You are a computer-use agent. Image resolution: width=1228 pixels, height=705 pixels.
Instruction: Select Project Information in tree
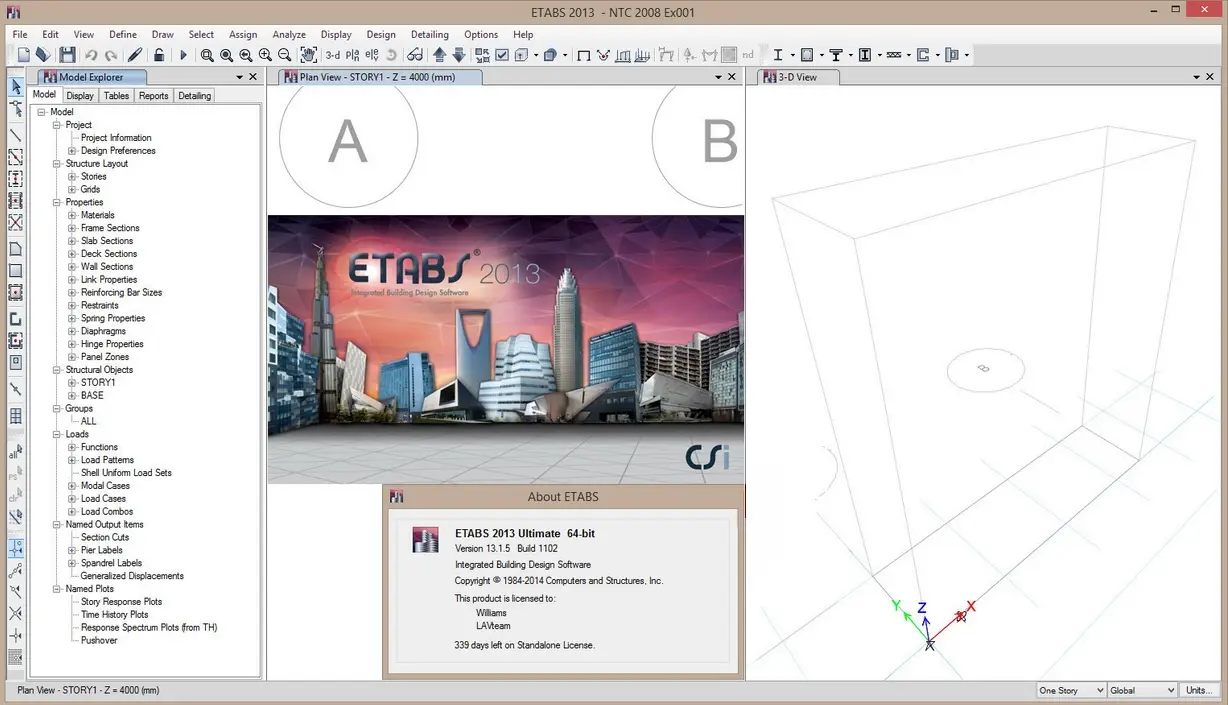[x=116, y=138]
